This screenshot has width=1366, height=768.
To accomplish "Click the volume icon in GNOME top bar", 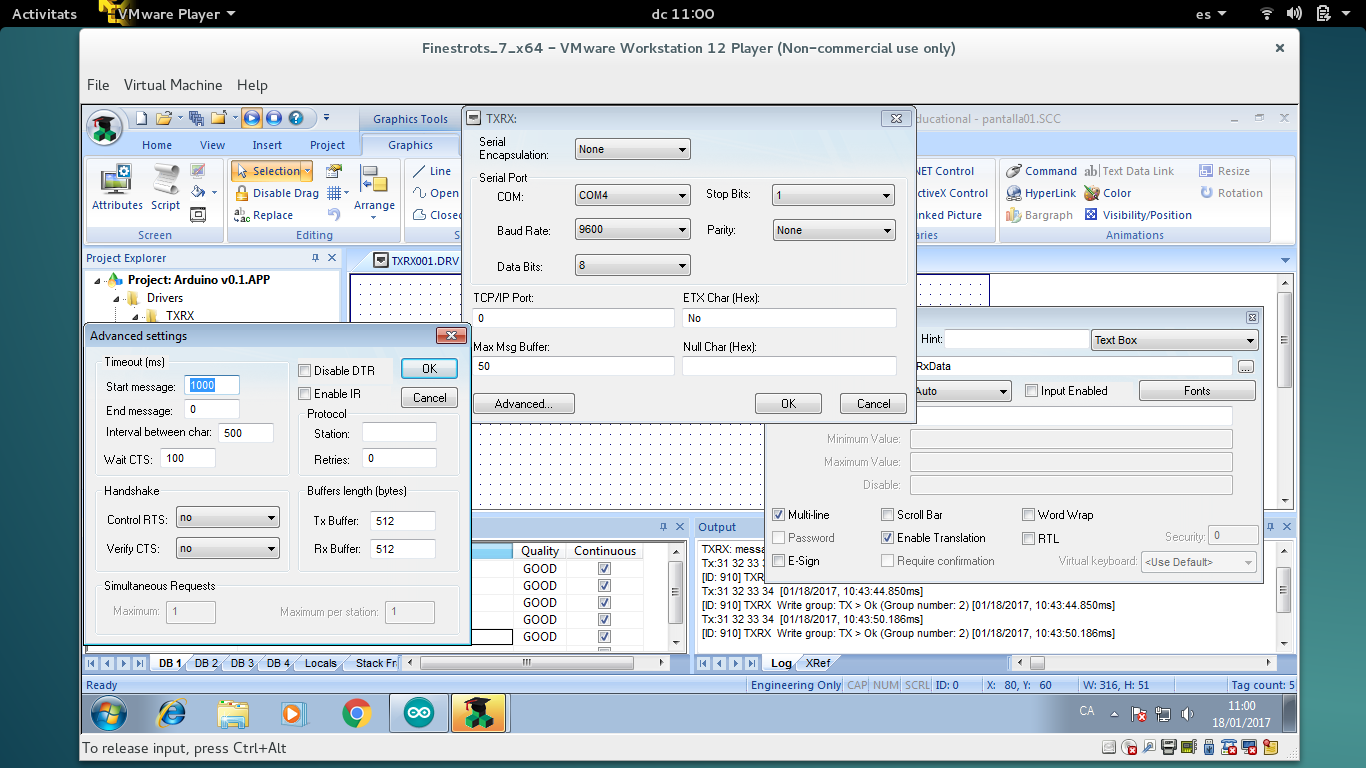I will click(x=1294, y=14).
